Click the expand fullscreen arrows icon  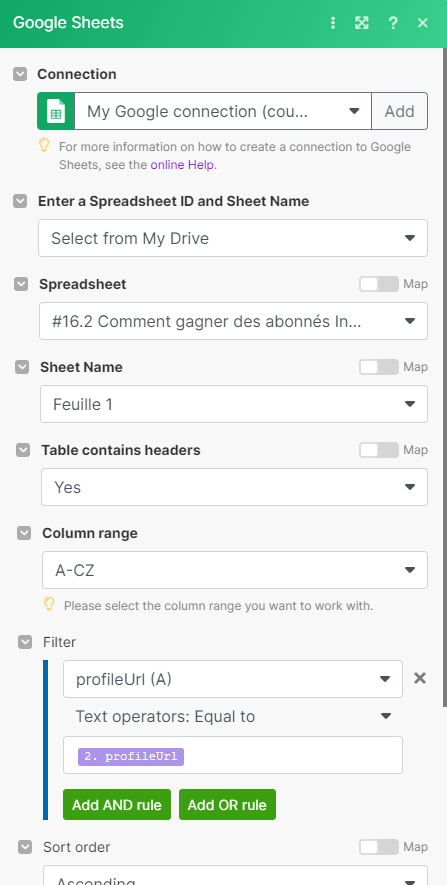[362, 23]
